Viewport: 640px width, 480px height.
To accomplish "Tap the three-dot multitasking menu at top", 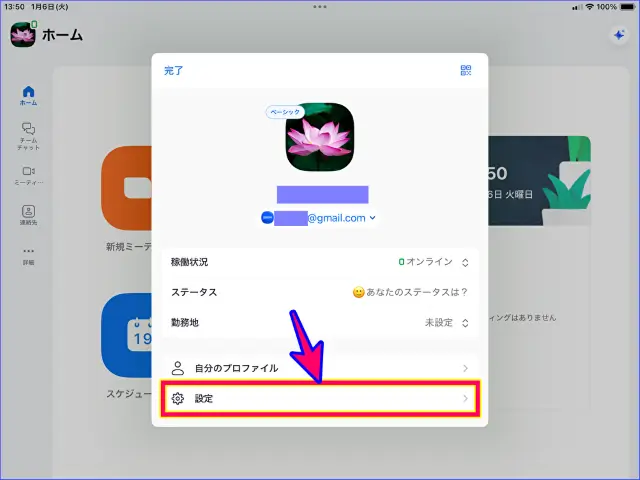I will (x=320, y=7).
